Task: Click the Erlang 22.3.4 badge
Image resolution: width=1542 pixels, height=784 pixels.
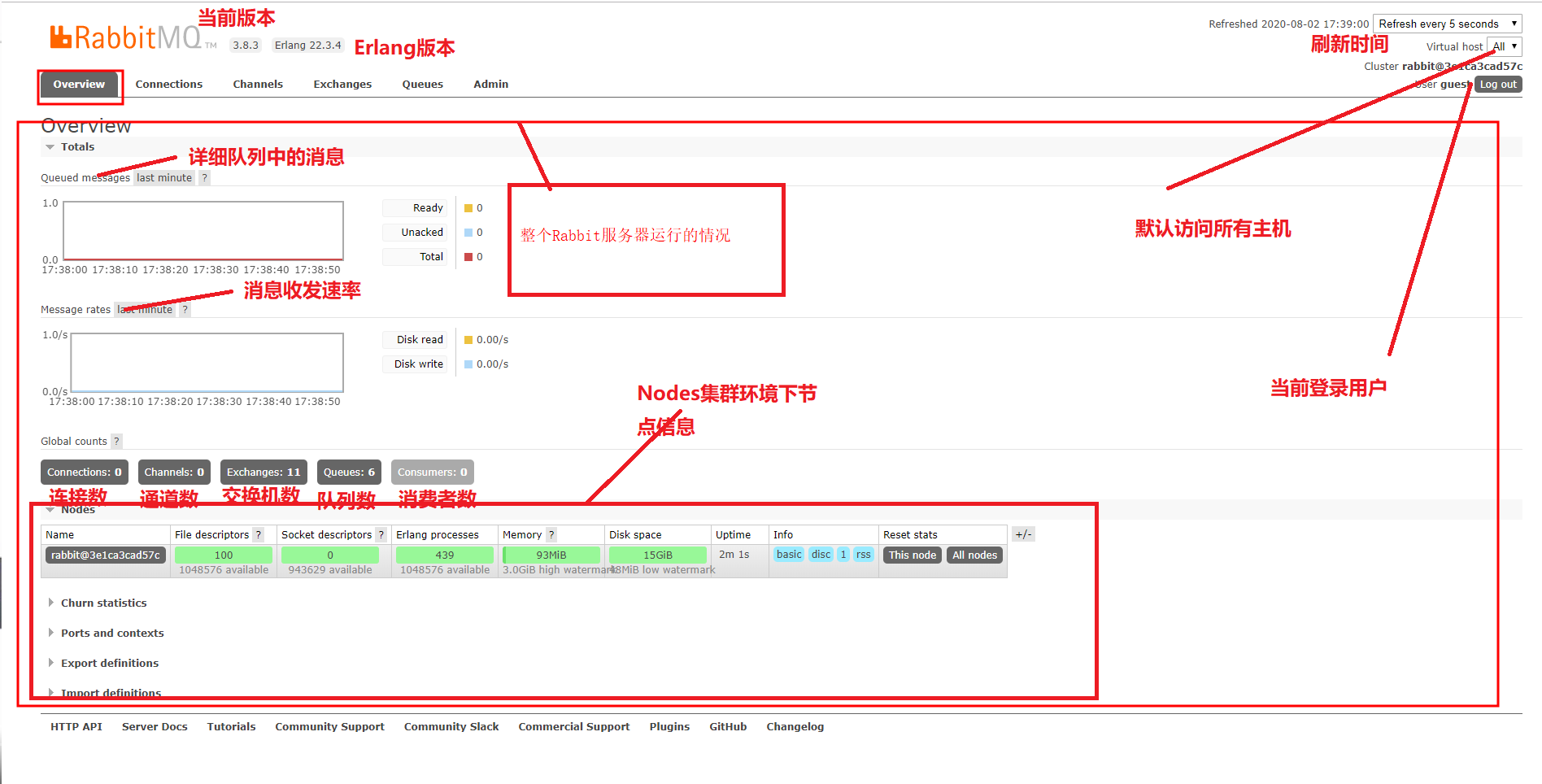Action: click(307, 46)
